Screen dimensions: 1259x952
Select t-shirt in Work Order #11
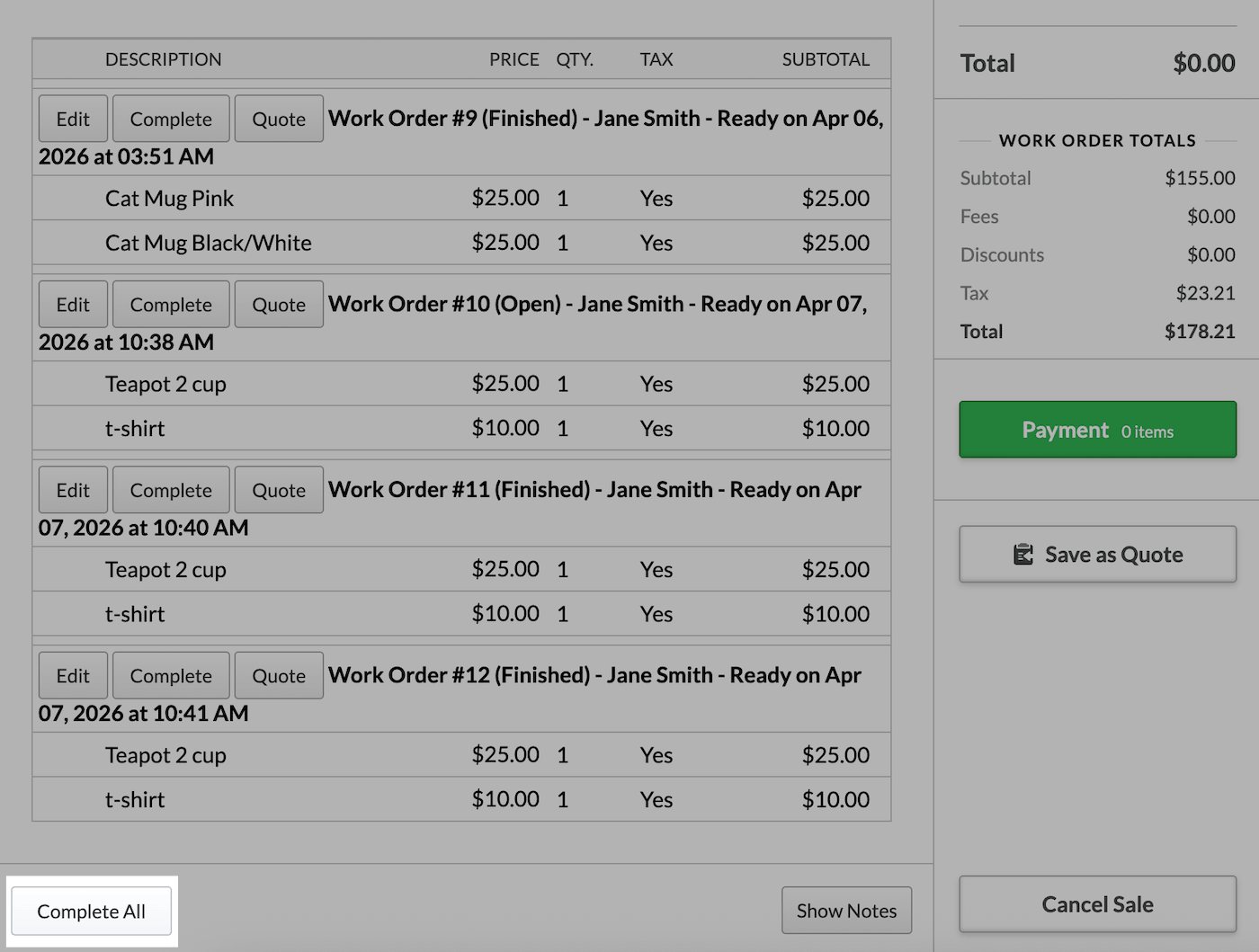coord(461,614)
